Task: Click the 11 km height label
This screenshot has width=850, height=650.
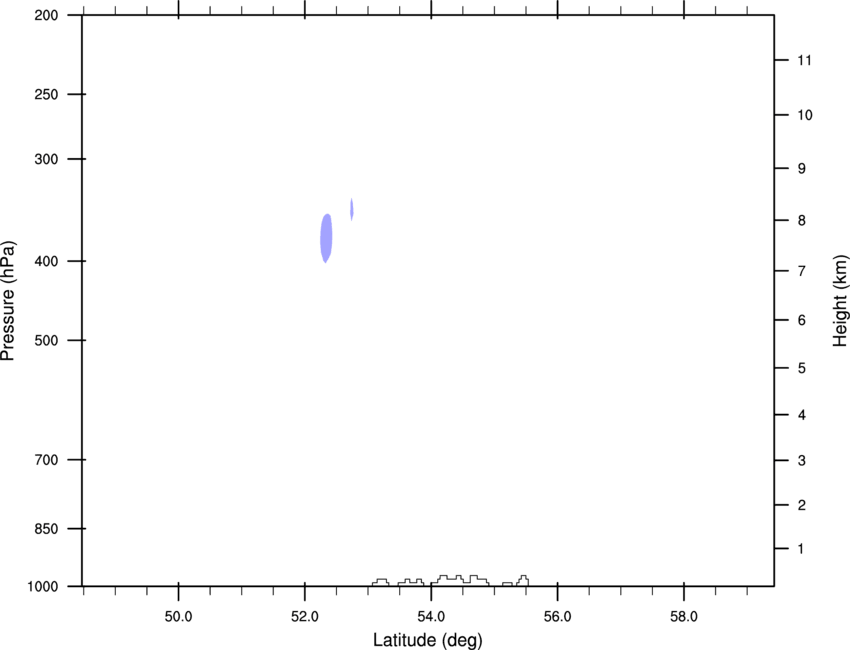Action: 804,60
